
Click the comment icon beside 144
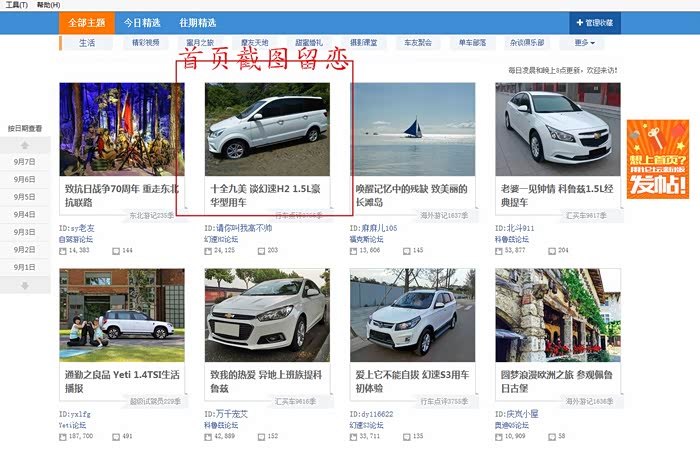coord(115,250)
